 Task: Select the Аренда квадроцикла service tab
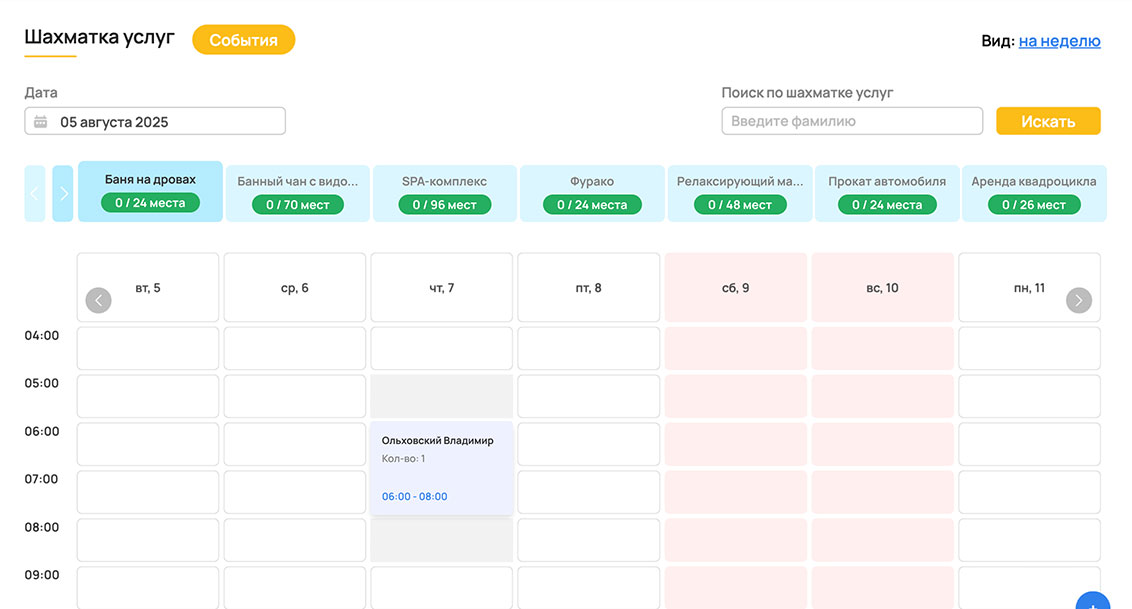[x=1033, y=193]
